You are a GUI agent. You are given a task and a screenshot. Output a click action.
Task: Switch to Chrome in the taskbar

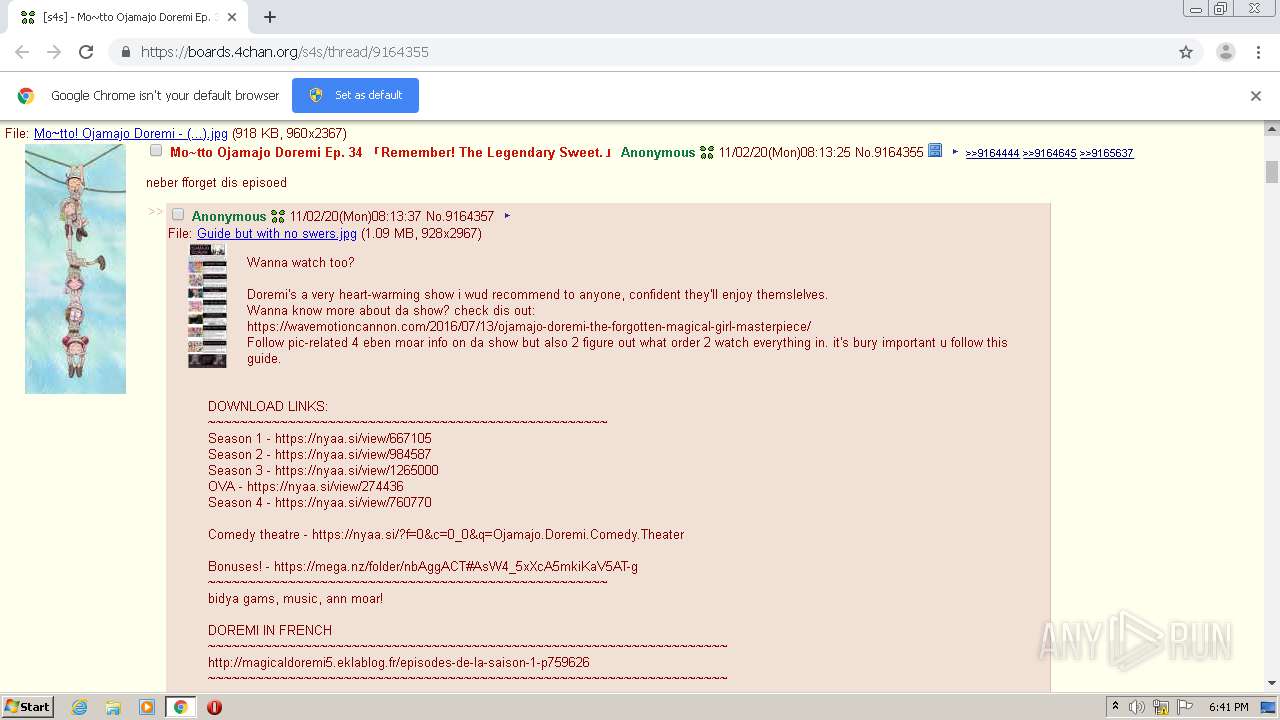click(x=181, y=707)
